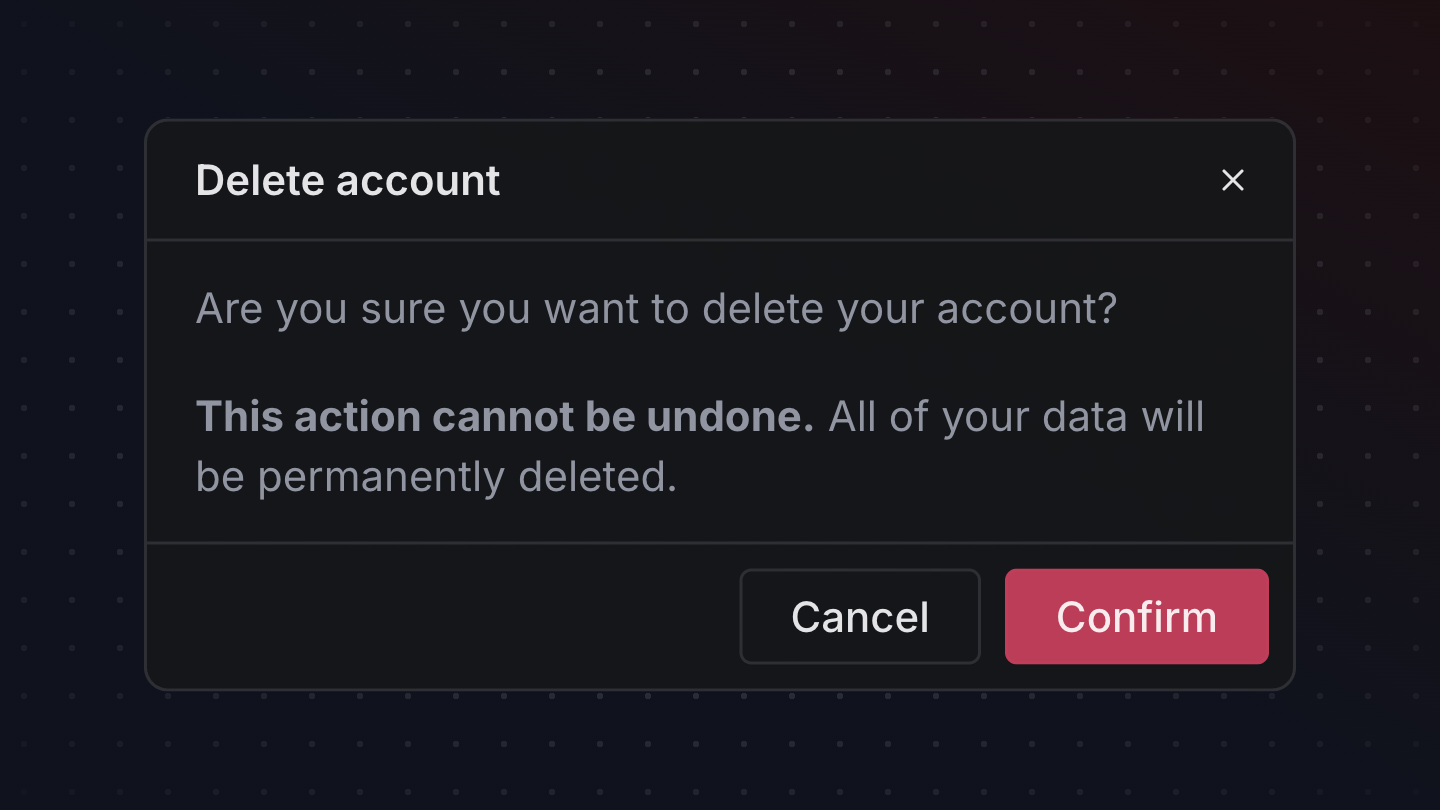Click the dark backdrop below the dialog box
Image resolution: width=1440 pixels, height=810 pixels.
click(720, 750)
